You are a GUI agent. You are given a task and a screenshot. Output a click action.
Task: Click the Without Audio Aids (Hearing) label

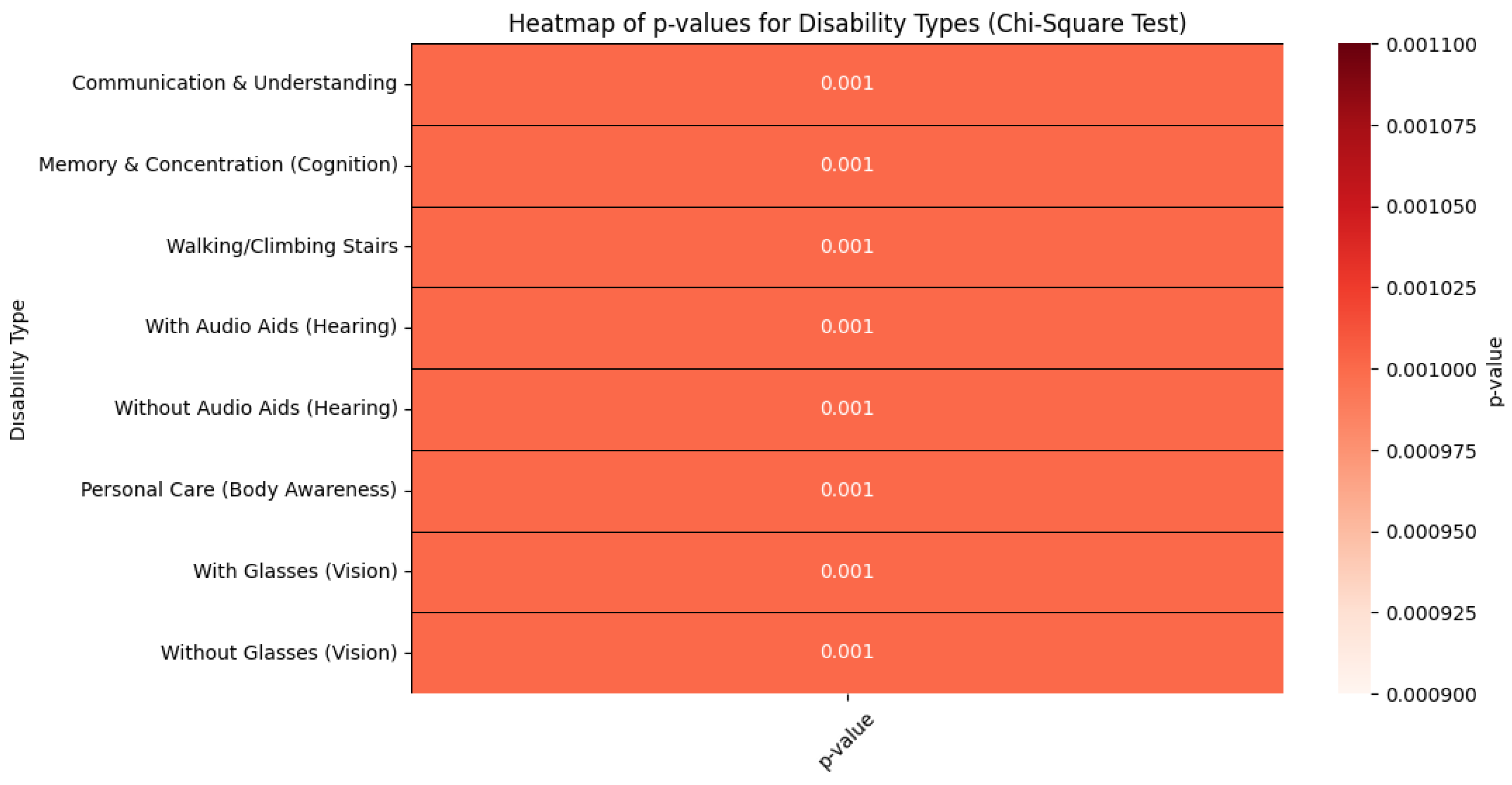256,408
